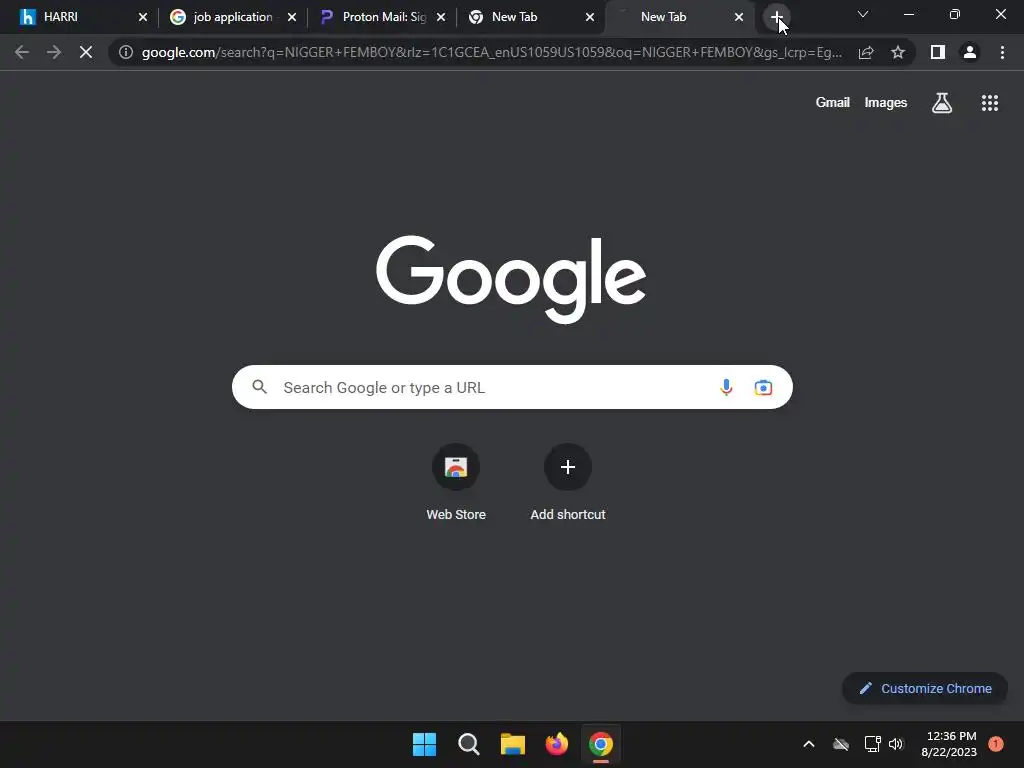Bookmark this tab with the star

click(x=898, y=52)
